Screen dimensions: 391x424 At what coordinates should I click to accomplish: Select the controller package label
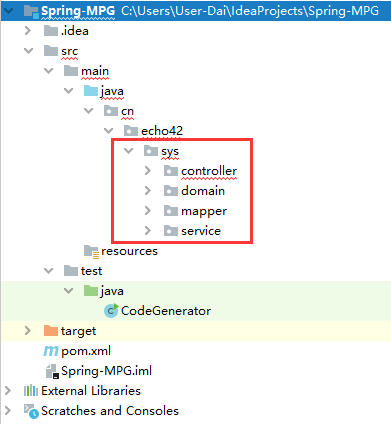[x=209, y=171]
